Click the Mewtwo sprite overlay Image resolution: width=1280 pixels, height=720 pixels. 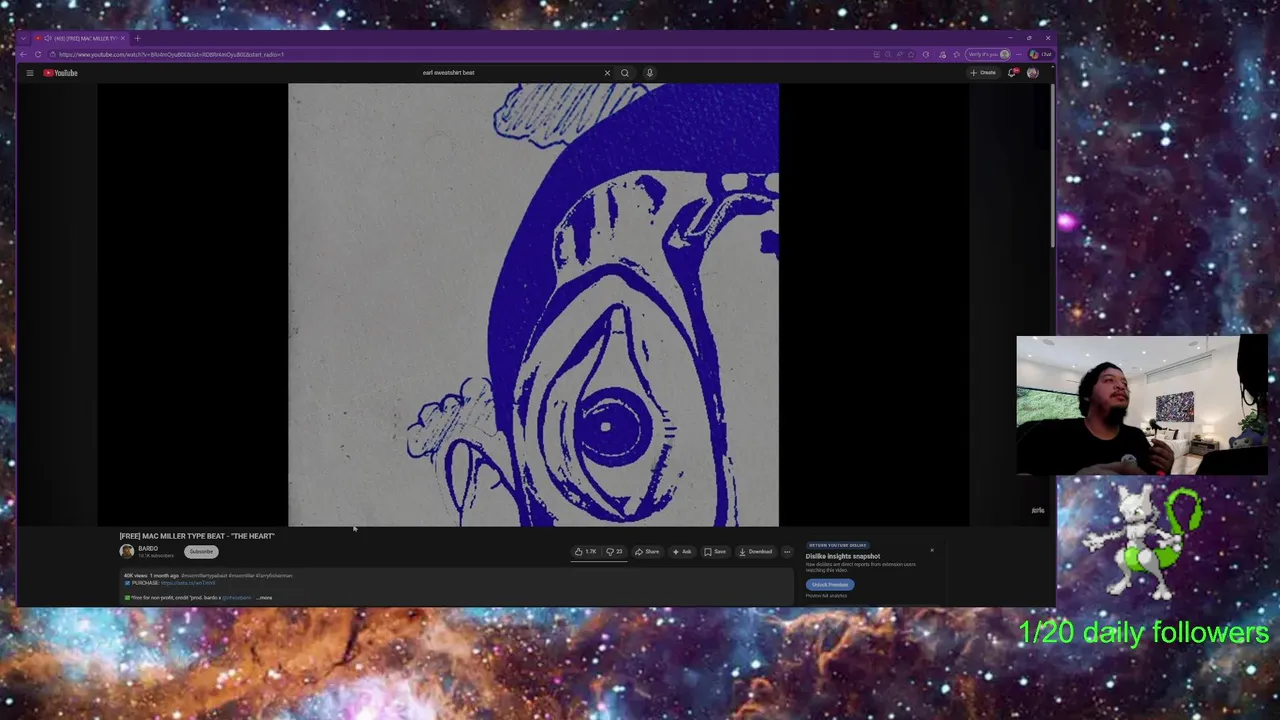1142,542
